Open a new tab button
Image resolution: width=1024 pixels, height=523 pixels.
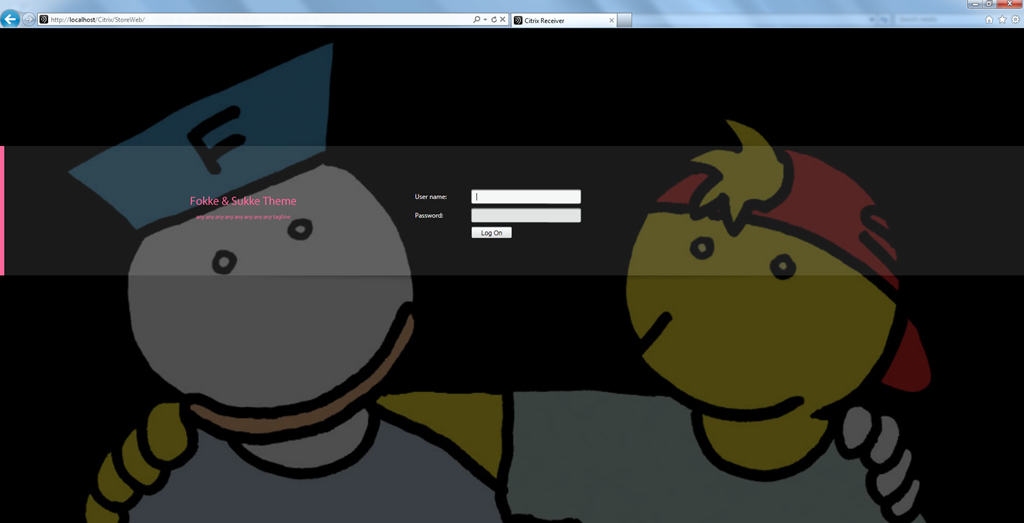(624, 20)
